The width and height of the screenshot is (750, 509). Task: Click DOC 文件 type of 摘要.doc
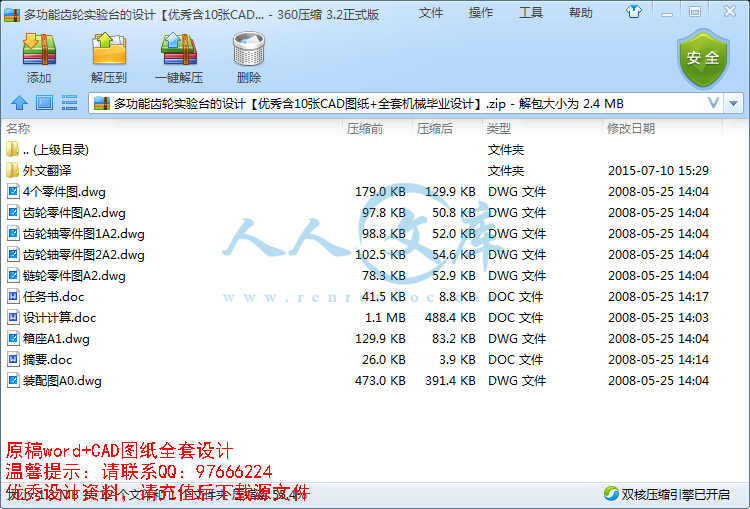515,360
